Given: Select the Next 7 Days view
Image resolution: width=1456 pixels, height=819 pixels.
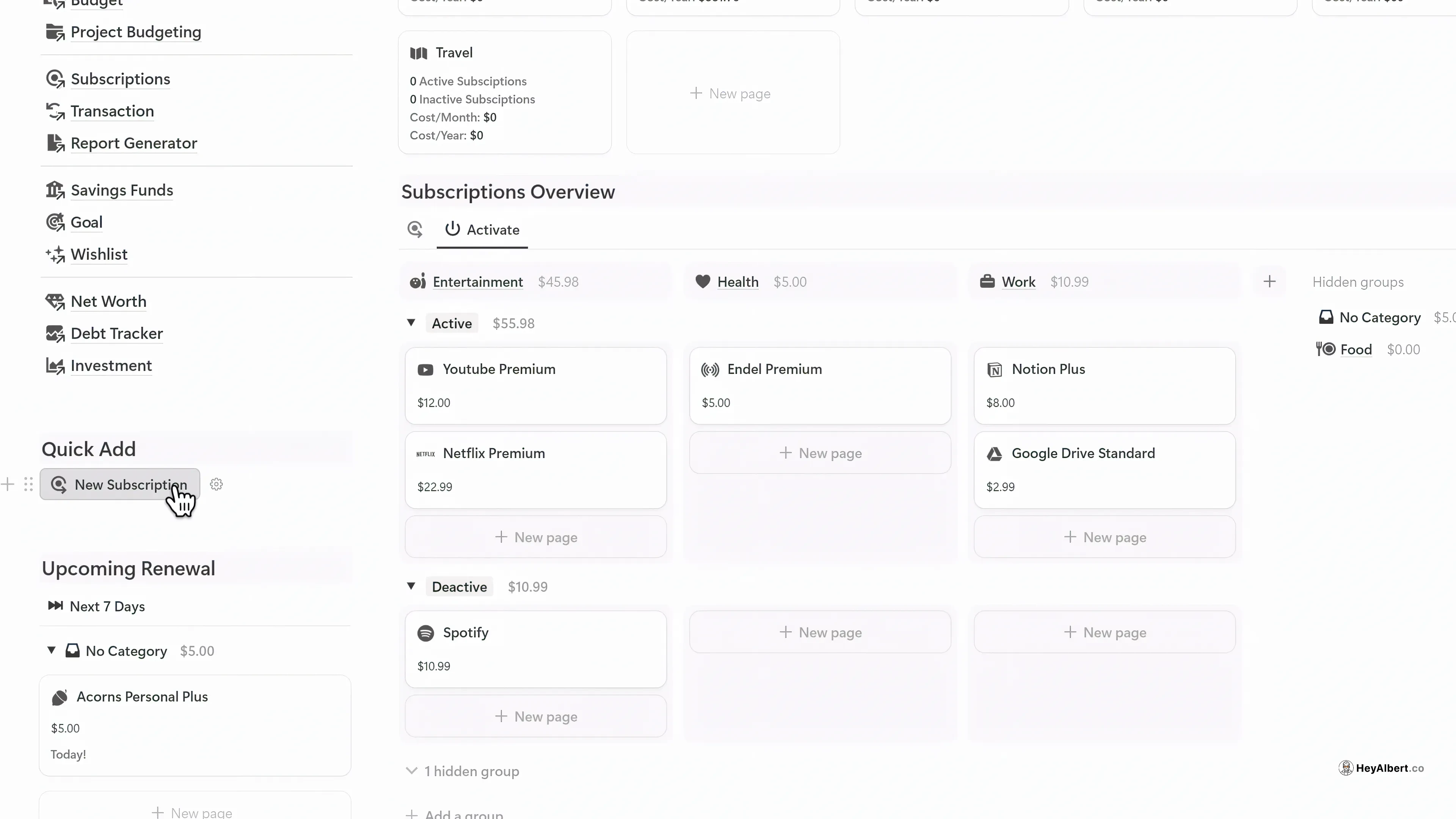Looking at the screenshot, I should [97, 607].
